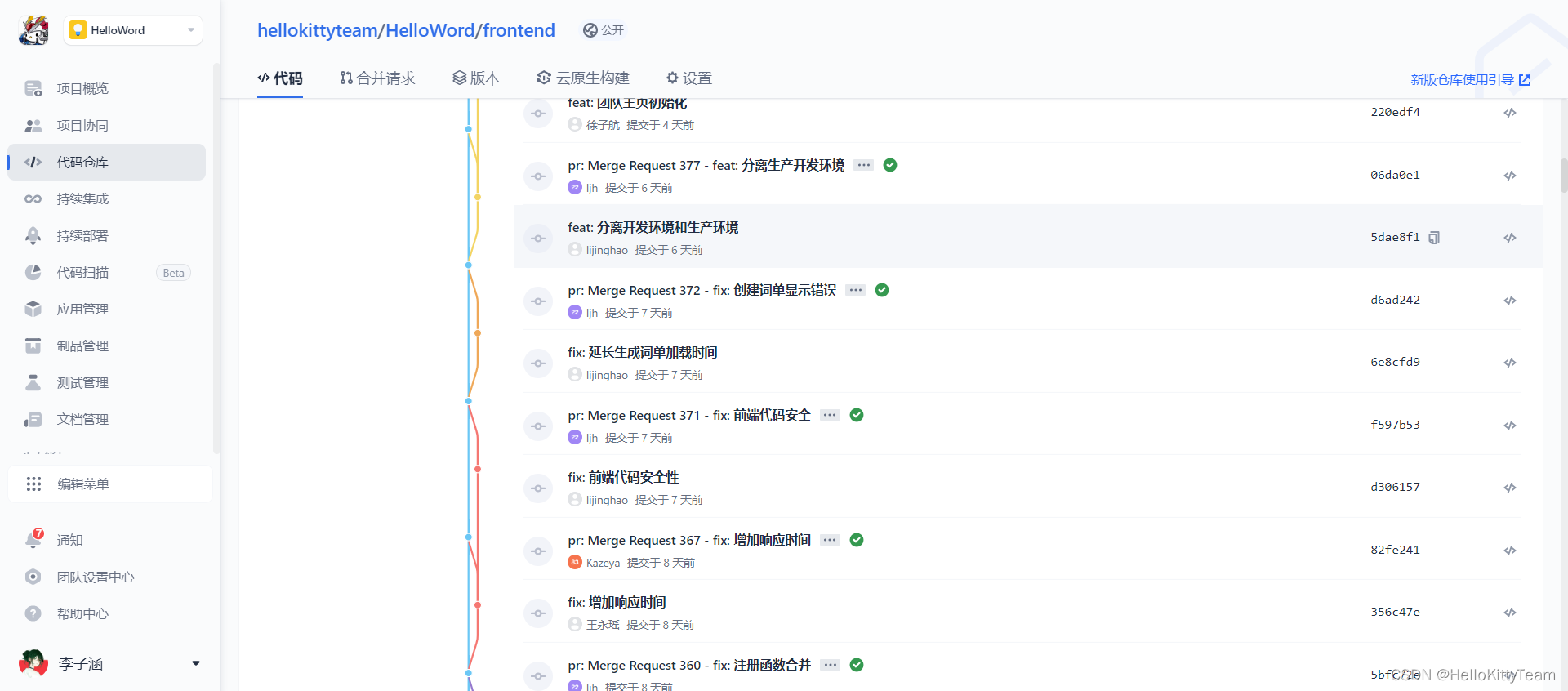Open commit fix: 增加响应时间
This screenshot has width=1568, height=691.
[617, 602]
